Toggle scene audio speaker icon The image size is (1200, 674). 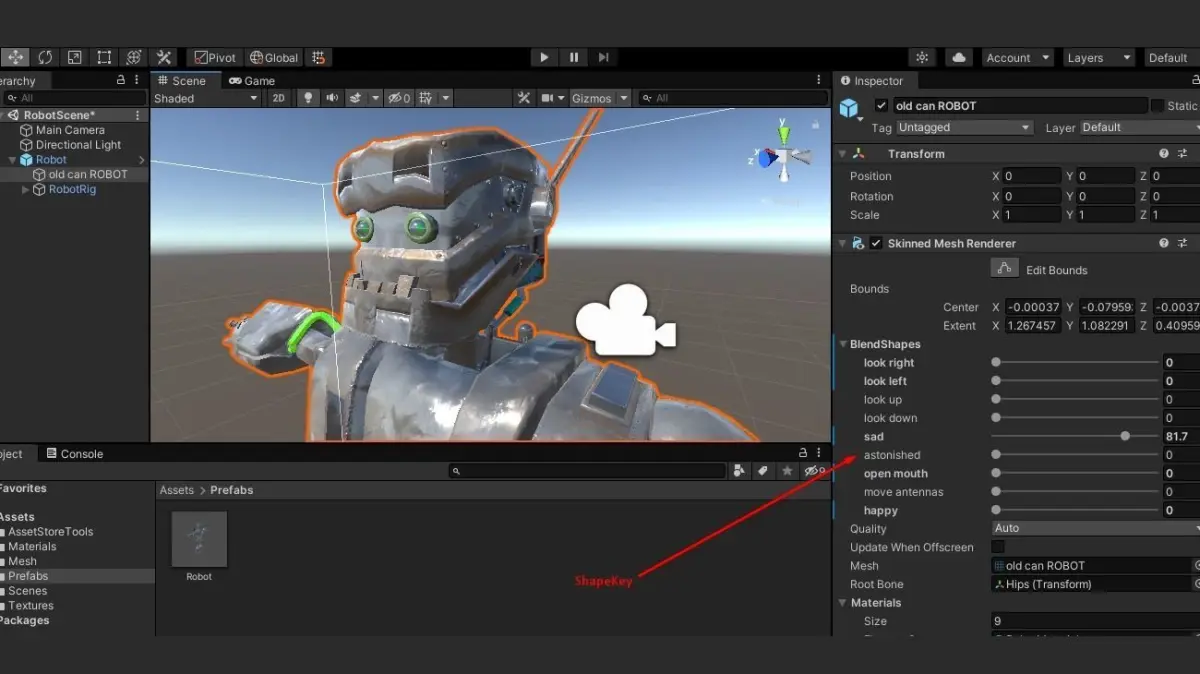pyautogui.click(x=331, y=98)
